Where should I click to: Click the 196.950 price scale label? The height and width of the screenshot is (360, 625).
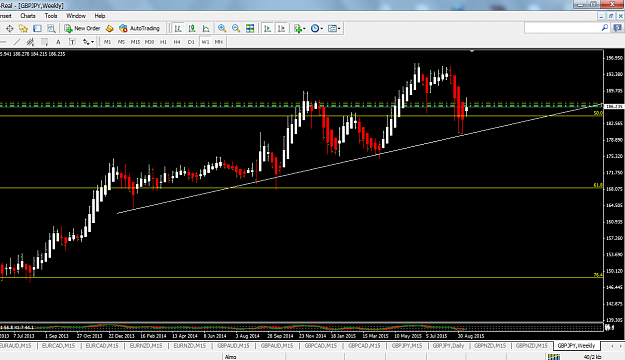click(614, 58)
